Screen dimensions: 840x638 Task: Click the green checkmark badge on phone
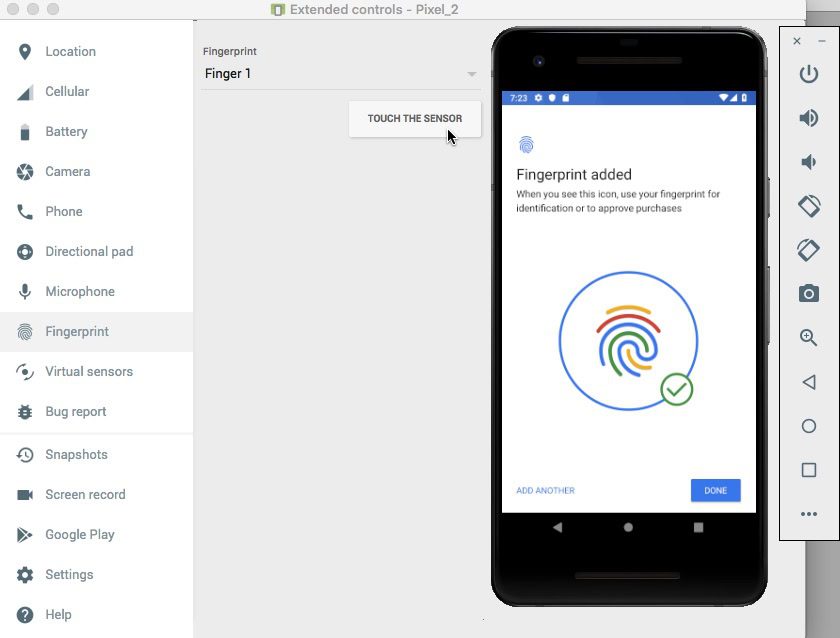pos(677,389)
